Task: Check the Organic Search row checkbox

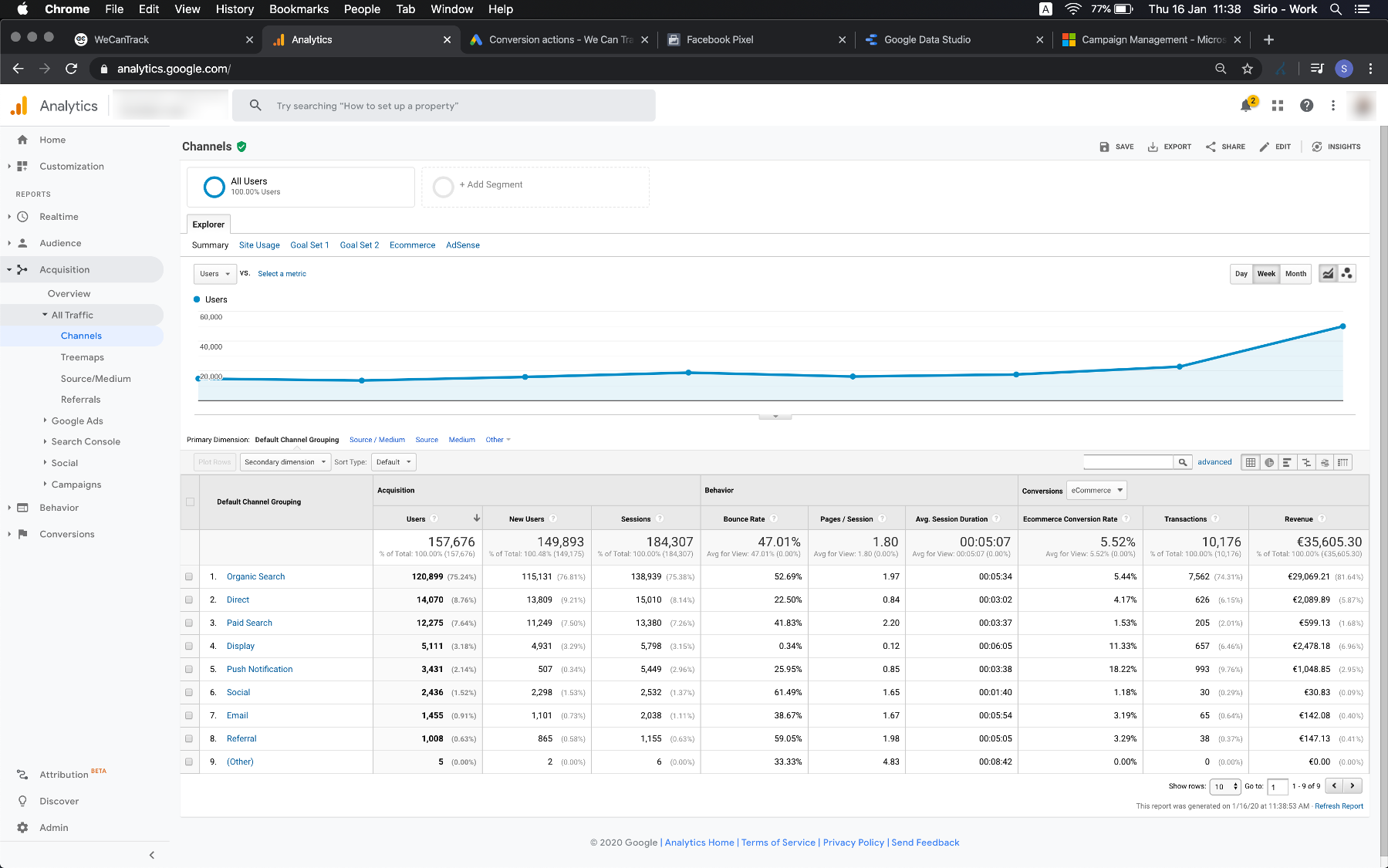Action: [189, 577]
